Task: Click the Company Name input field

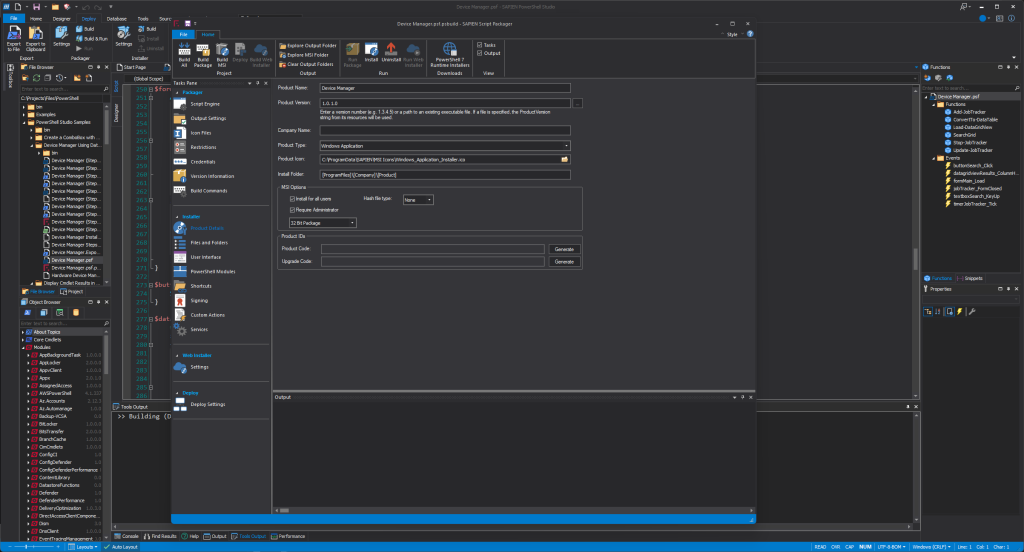Action: [x=445, y=130]
